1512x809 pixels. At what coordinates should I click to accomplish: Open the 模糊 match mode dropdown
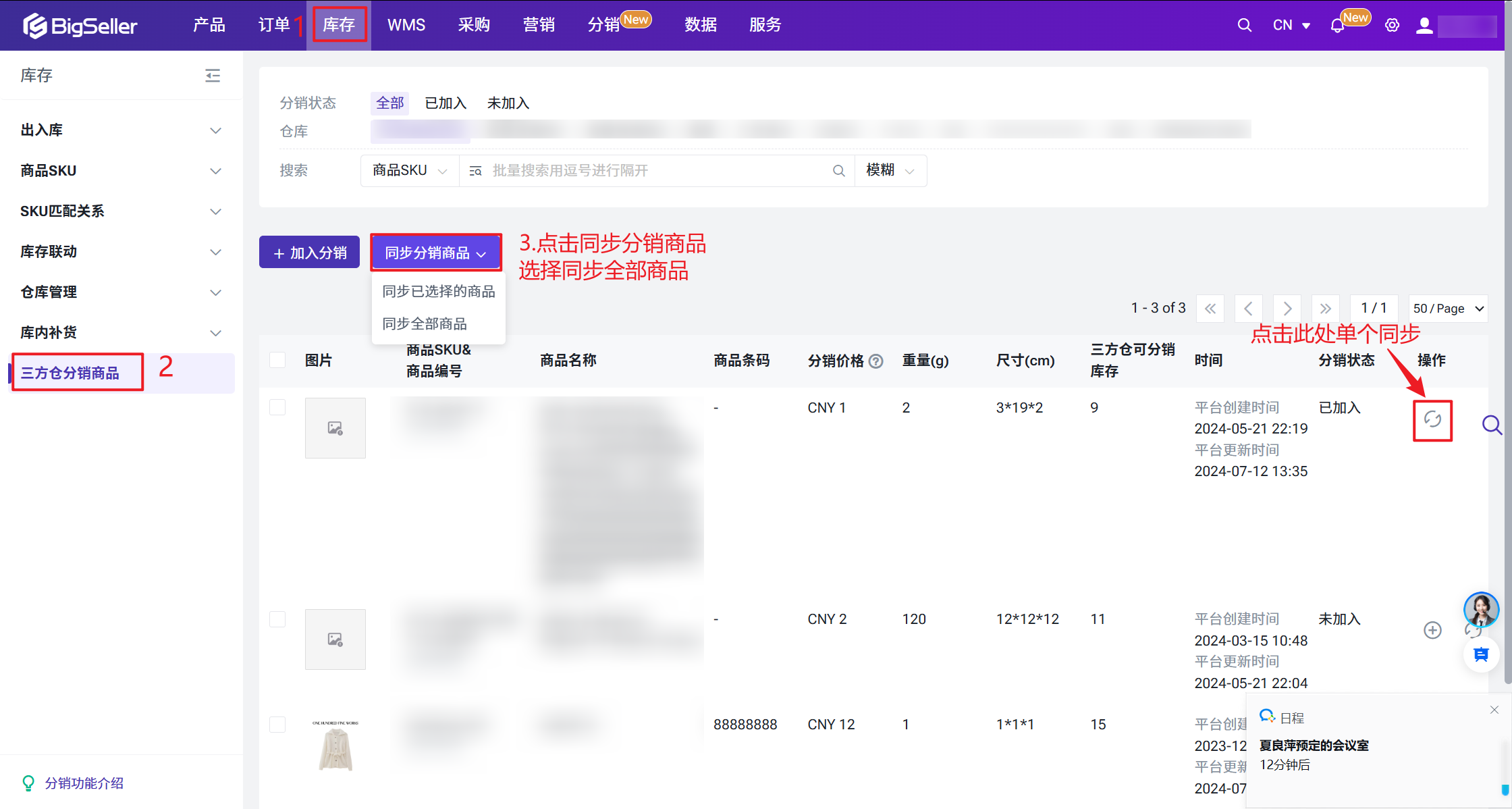click(890, 170)
